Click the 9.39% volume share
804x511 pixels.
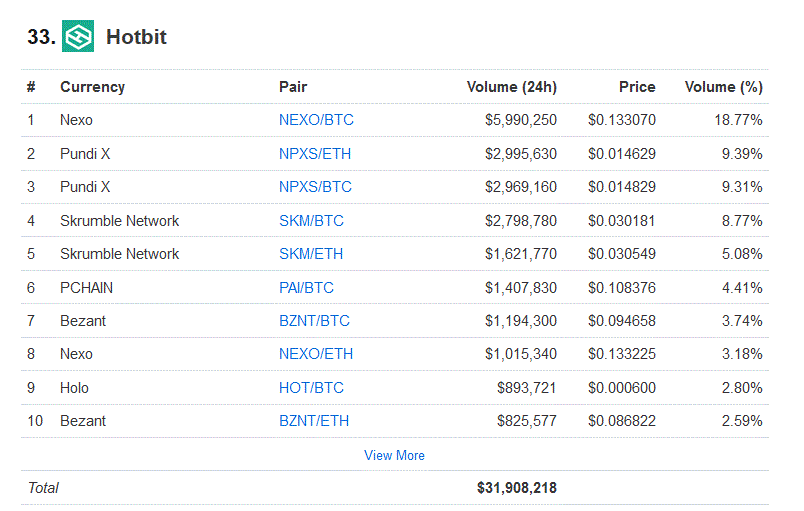pyautogui.click(x=742, y=154)
